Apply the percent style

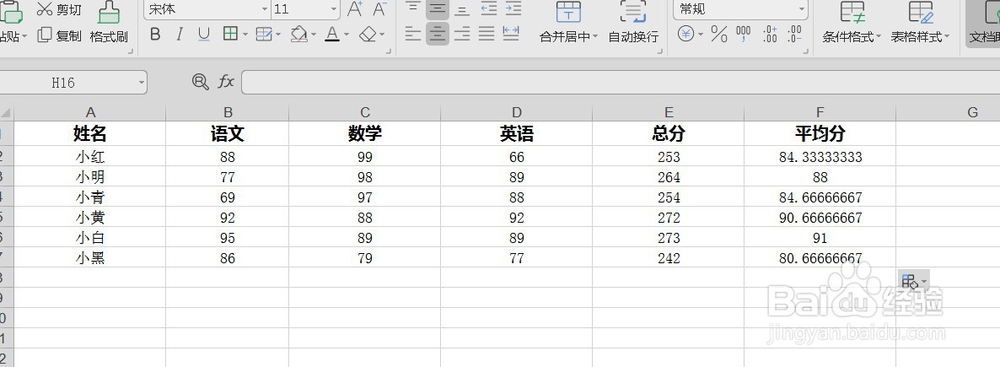(719, 34)
